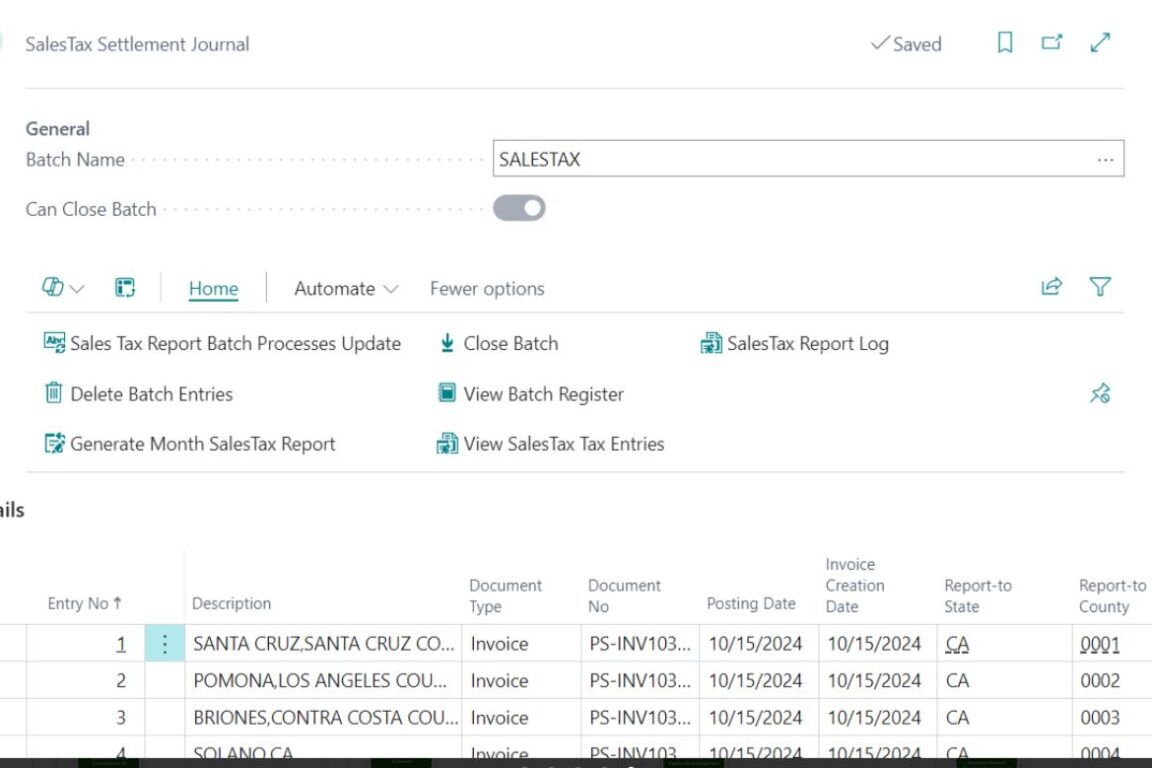
Task: Activate the filter funnel icon
Action: click(1101, 287)
